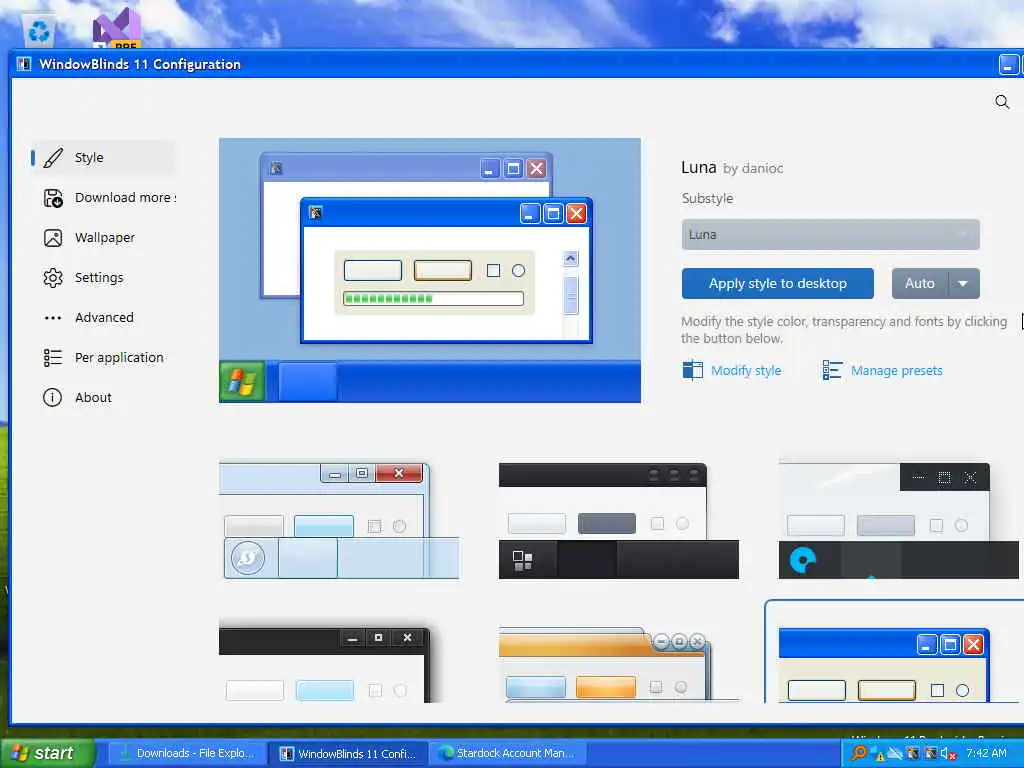The width and height of the screenshot is (1024, 768).
Task: Click the Advanced three-dots icon
Action: point(53,318)
